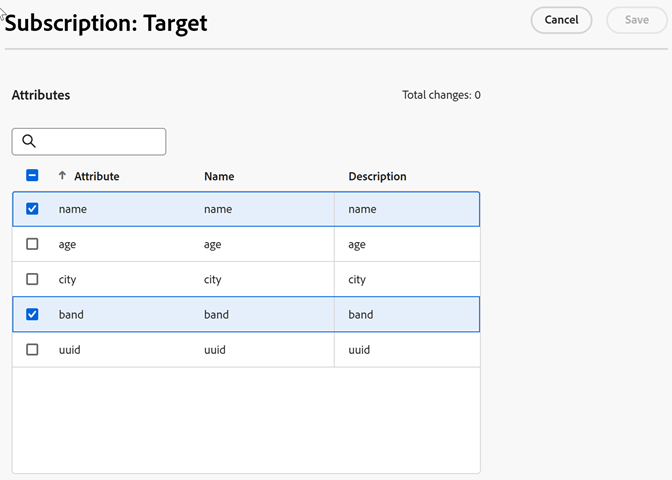Select the city row's Description cell
This screenshot has height=480, width=672.
(357, 279)
